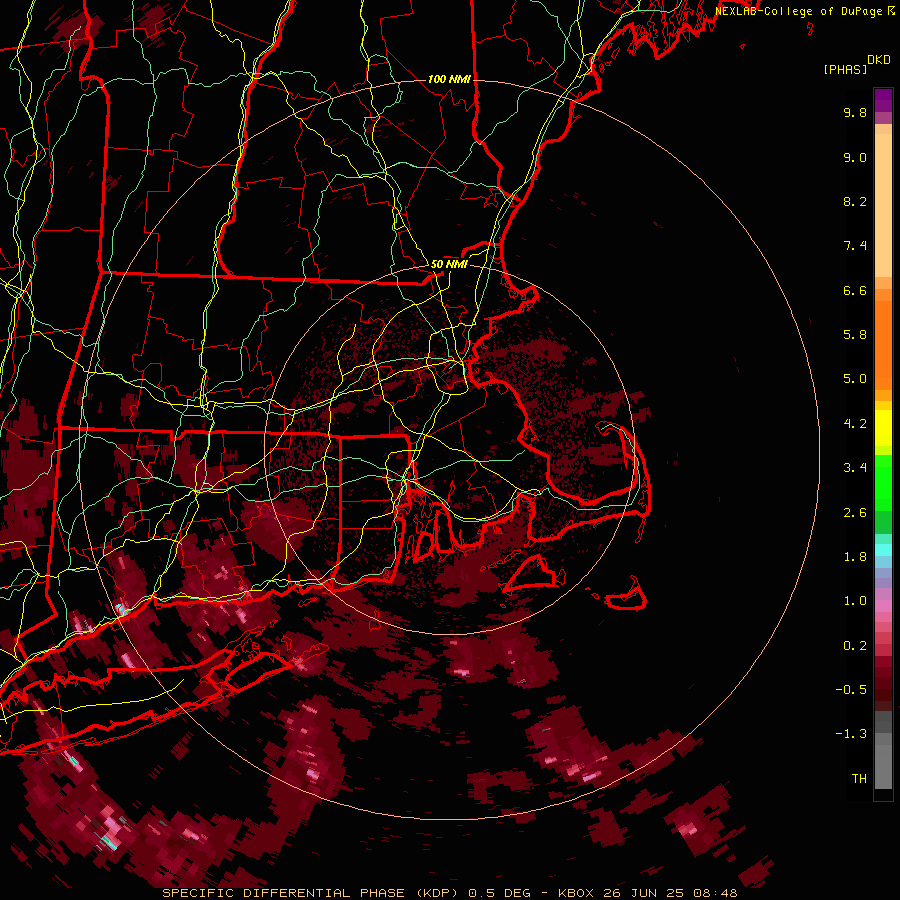900x900 pixels.
Task: Click the 3.4 legend value
Action: pos(855,468)
